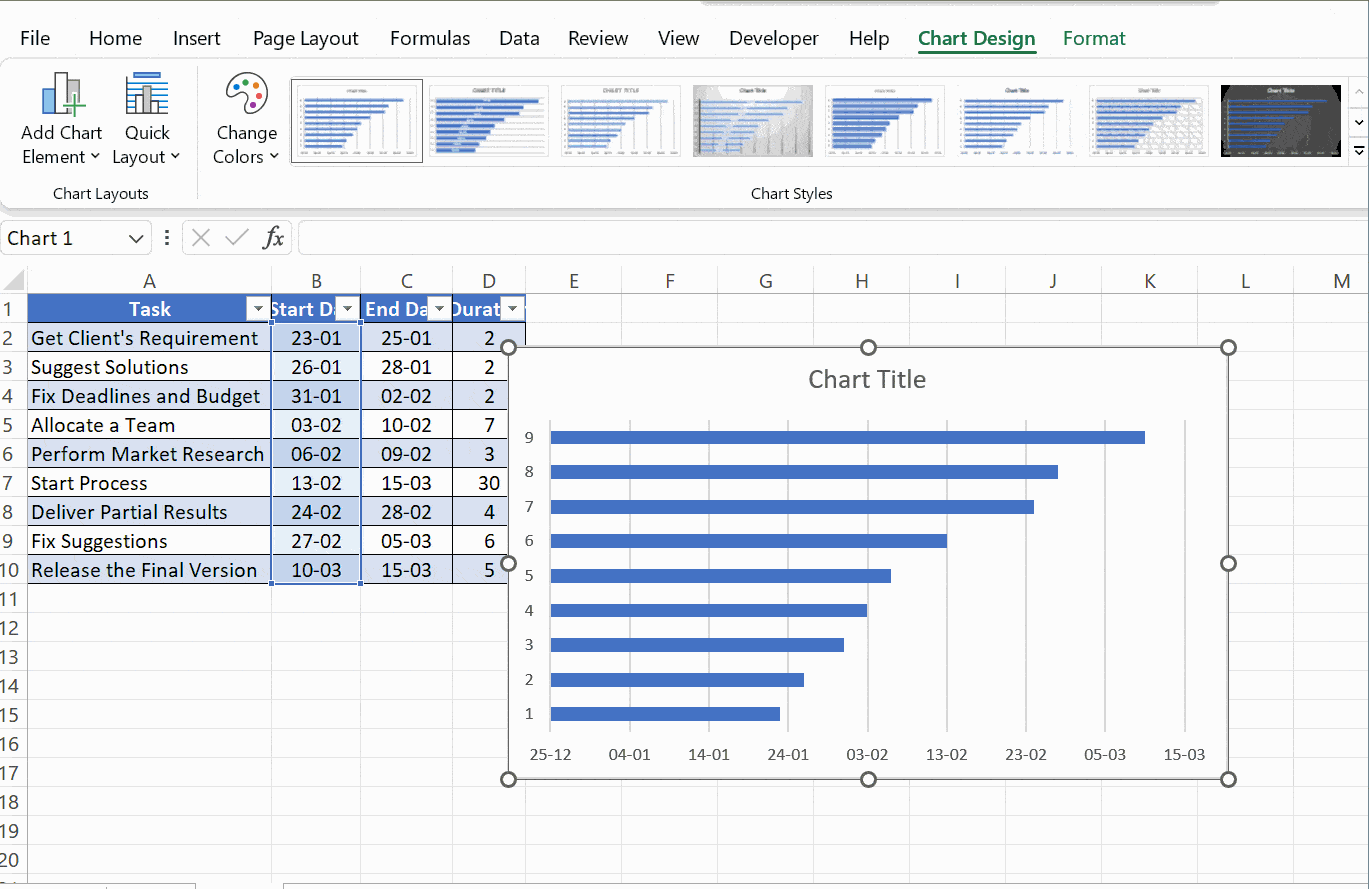Select cell 'Perform Market Research'
Image resolution: width=1369 pixels, height=889 pixels.
tap(149, 454)
